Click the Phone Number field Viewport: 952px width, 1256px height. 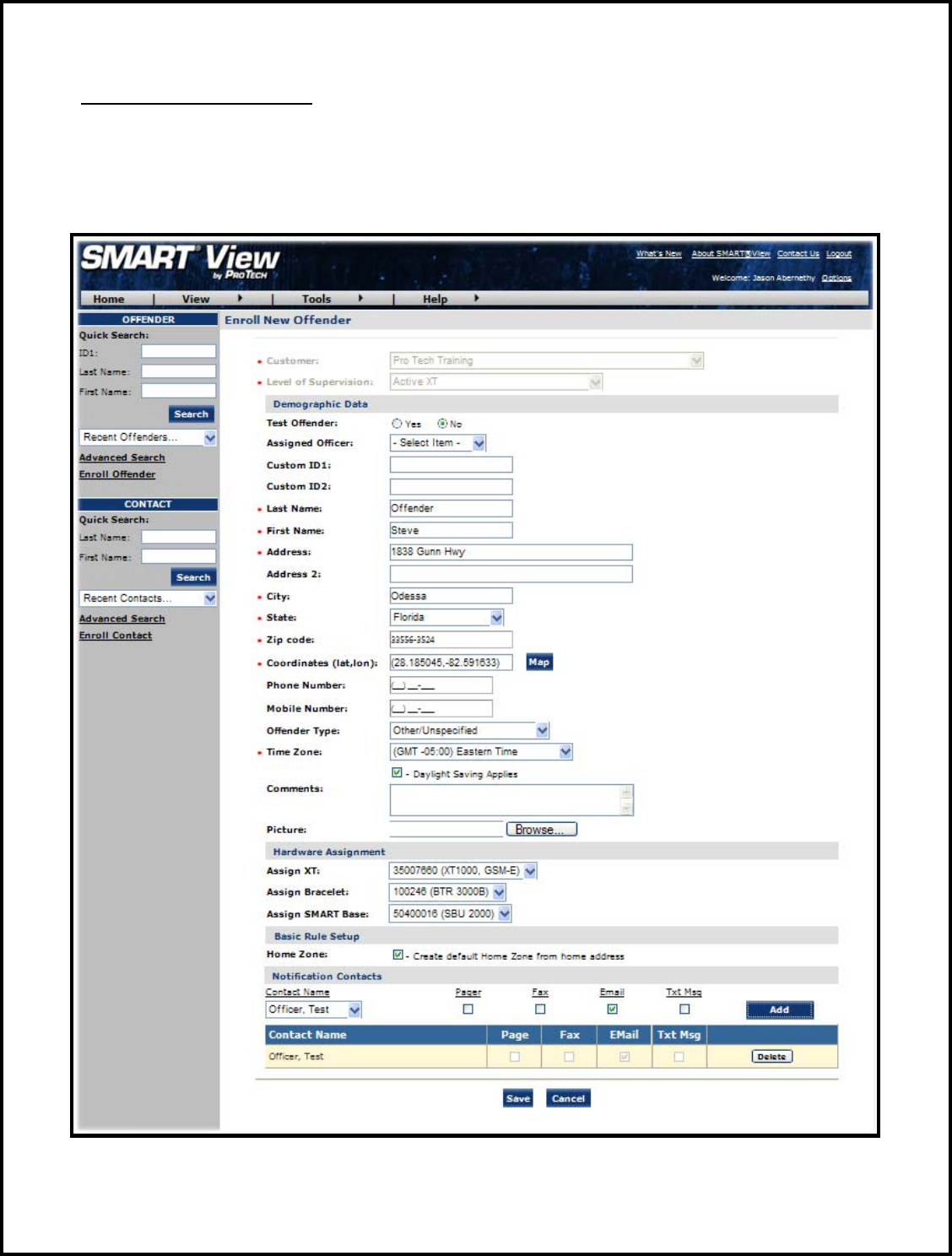pos(441,685)
